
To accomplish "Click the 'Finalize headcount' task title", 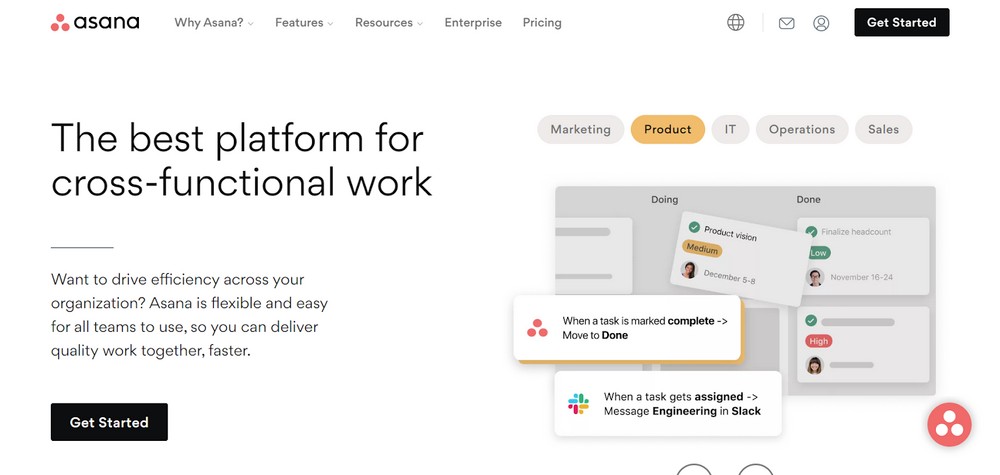I will (856, 232).
